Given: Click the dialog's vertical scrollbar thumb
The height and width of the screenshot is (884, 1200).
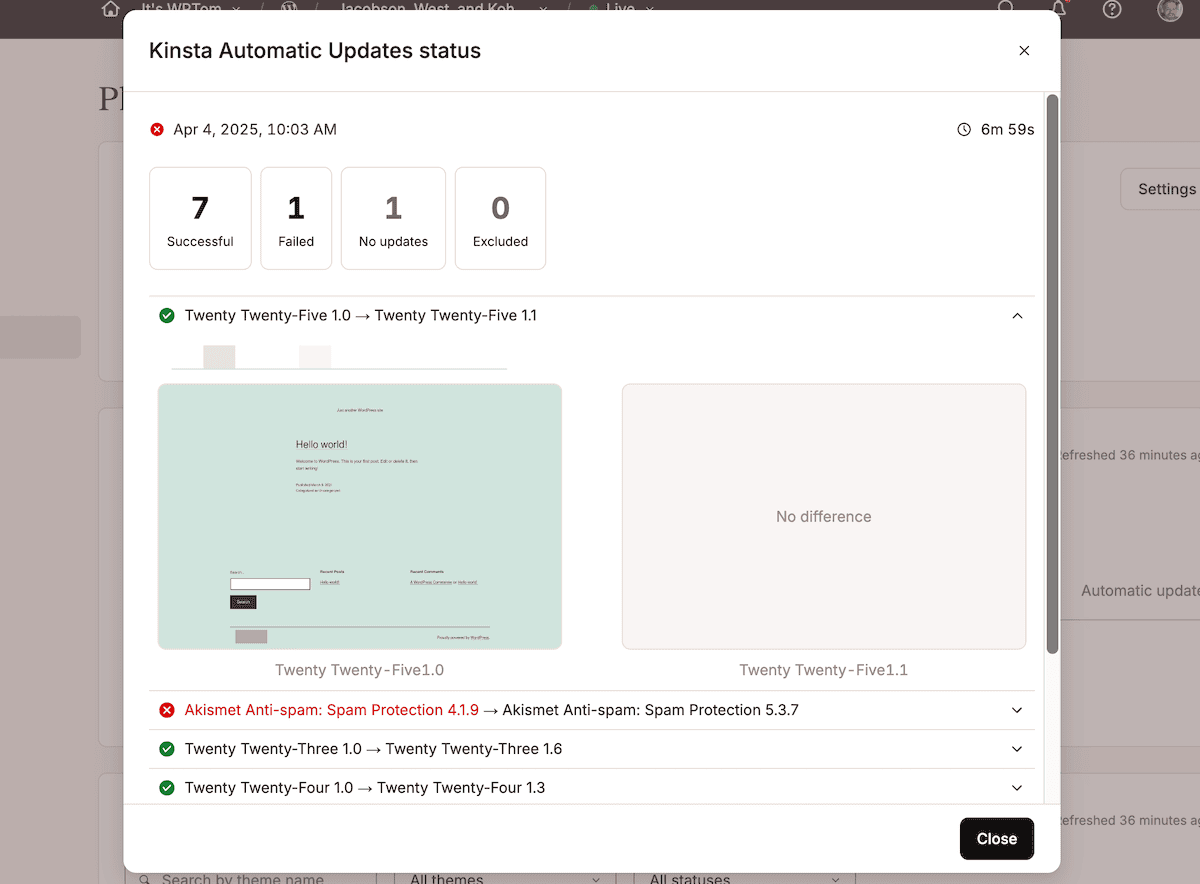Looking at the screenshot, I should pyautogui.click(x=1052, y=374).
